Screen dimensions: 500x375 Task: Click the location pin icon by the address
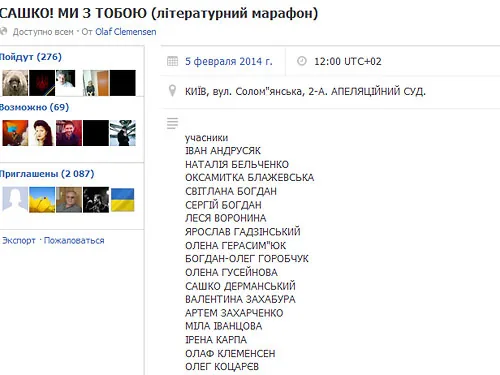pos(172,90)
